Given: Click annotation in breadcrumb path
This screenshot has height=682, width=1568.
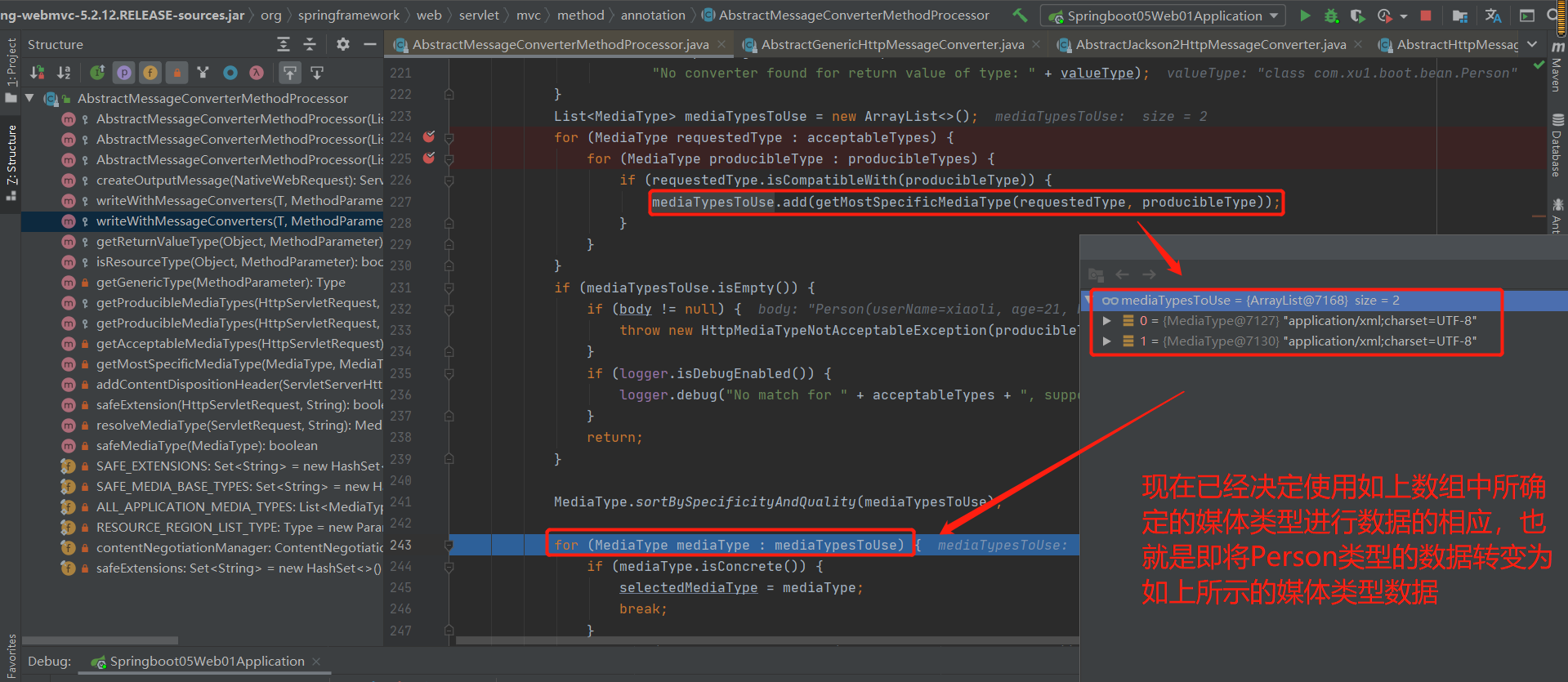Looking at the screenshot, I should point(653,15).
